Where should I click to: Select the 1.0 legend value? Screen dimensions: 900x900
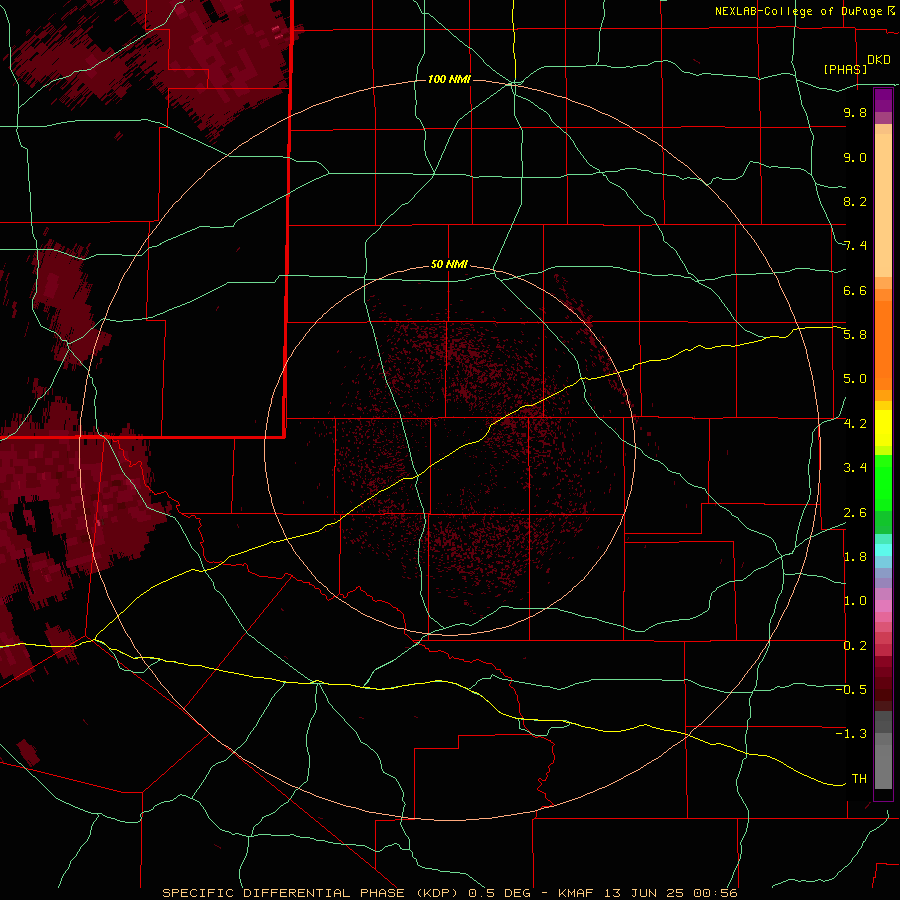tap(855, 601)
